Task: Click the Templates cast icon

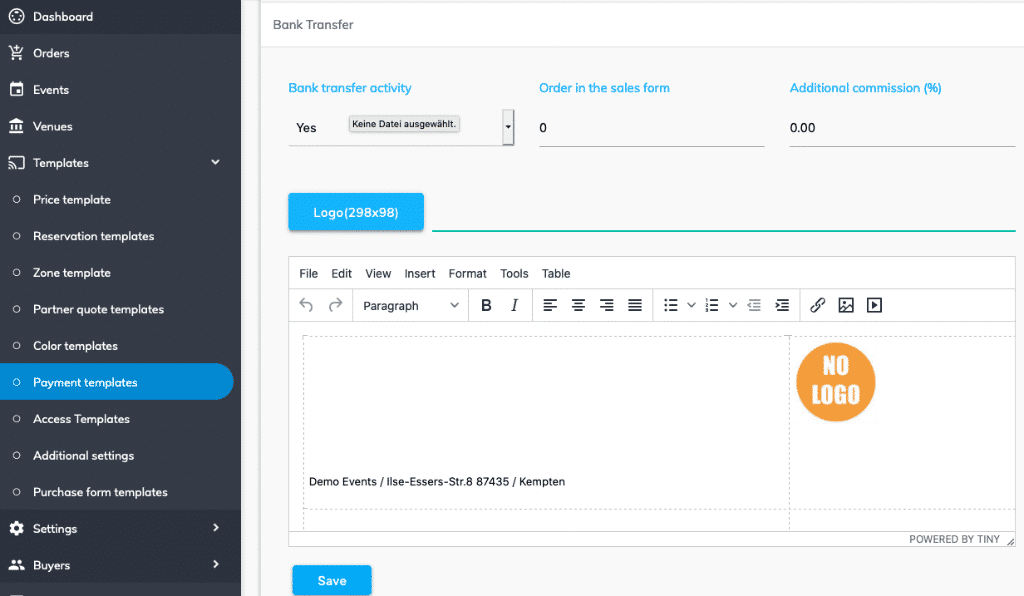Action: pos(16,163)
